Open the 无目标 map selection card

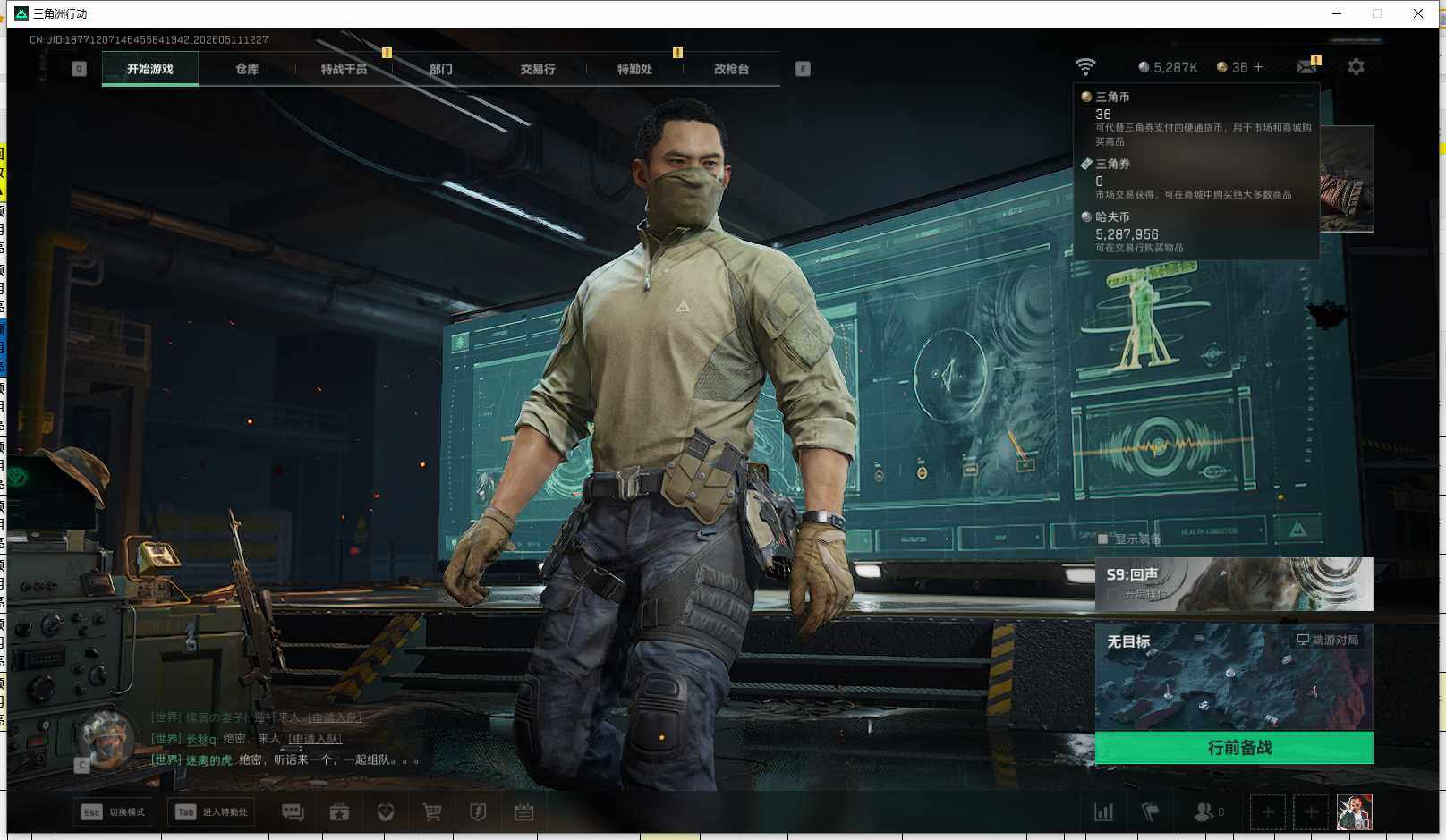(x=1234, y=677)
